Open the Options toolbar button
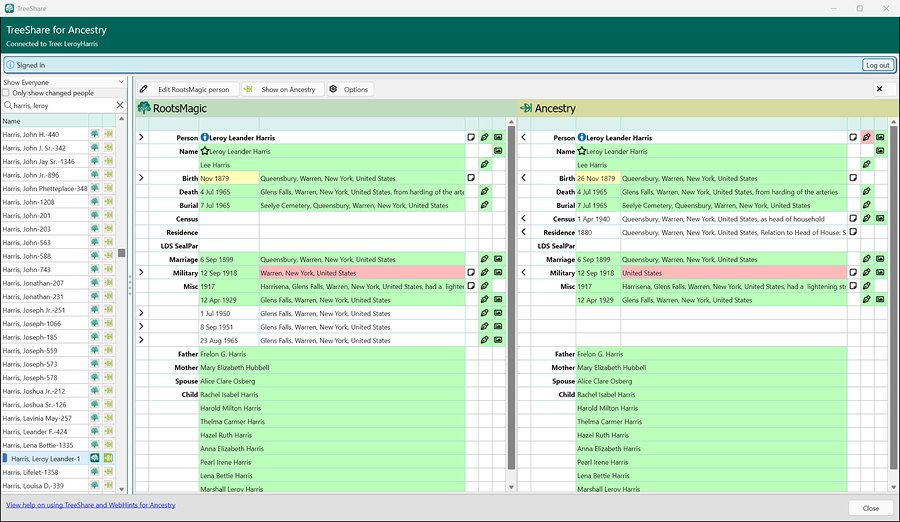 tap(350, 89)
